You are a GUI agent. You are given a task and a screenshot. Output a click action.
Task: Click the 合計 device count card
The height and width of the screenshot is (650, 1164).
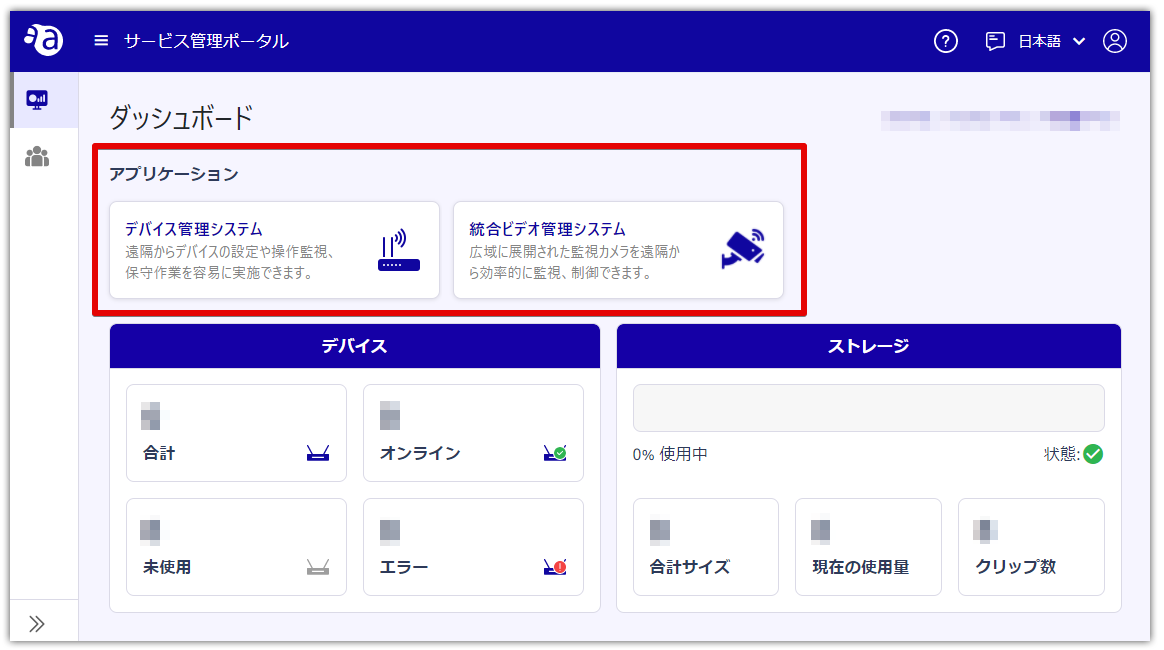click(x=236, y=433)
